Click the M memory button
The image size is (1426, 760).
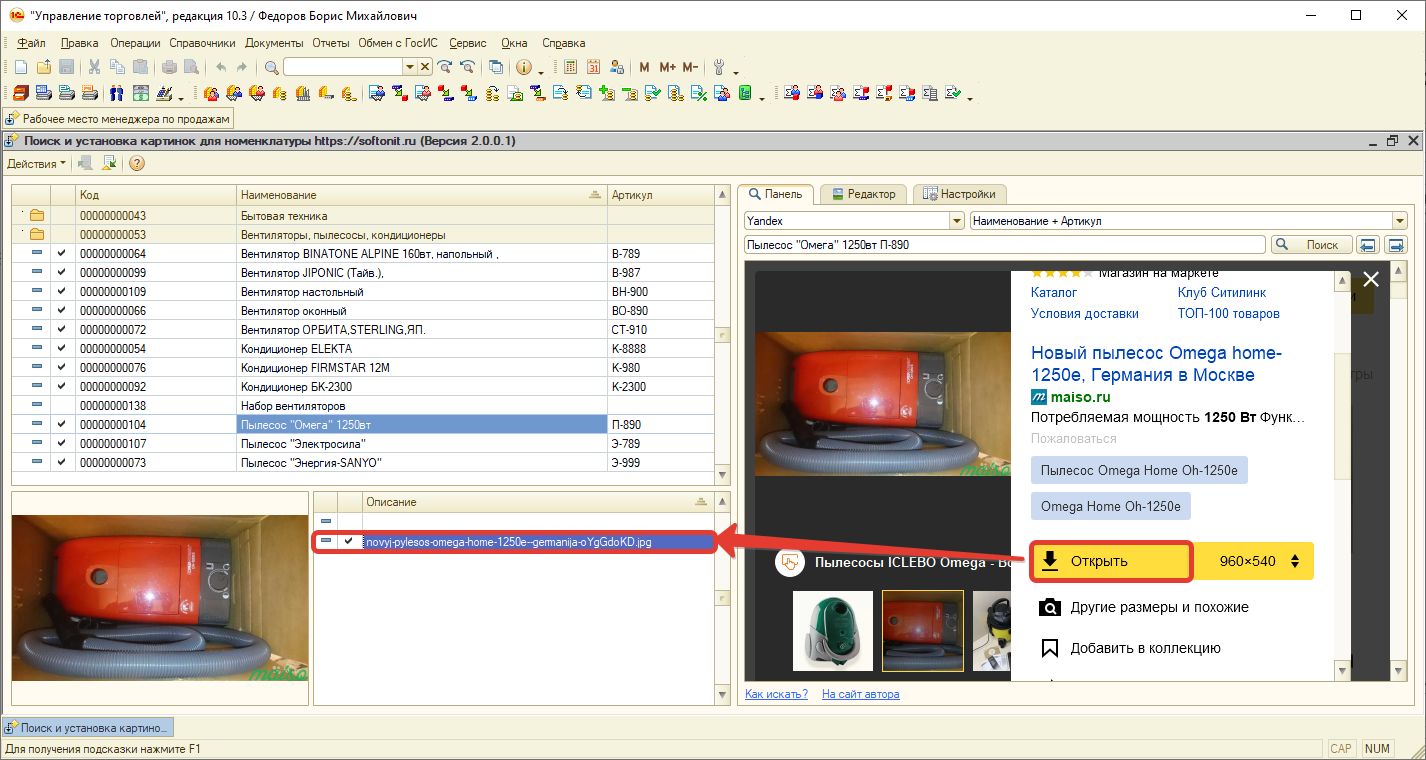point(644,67)
